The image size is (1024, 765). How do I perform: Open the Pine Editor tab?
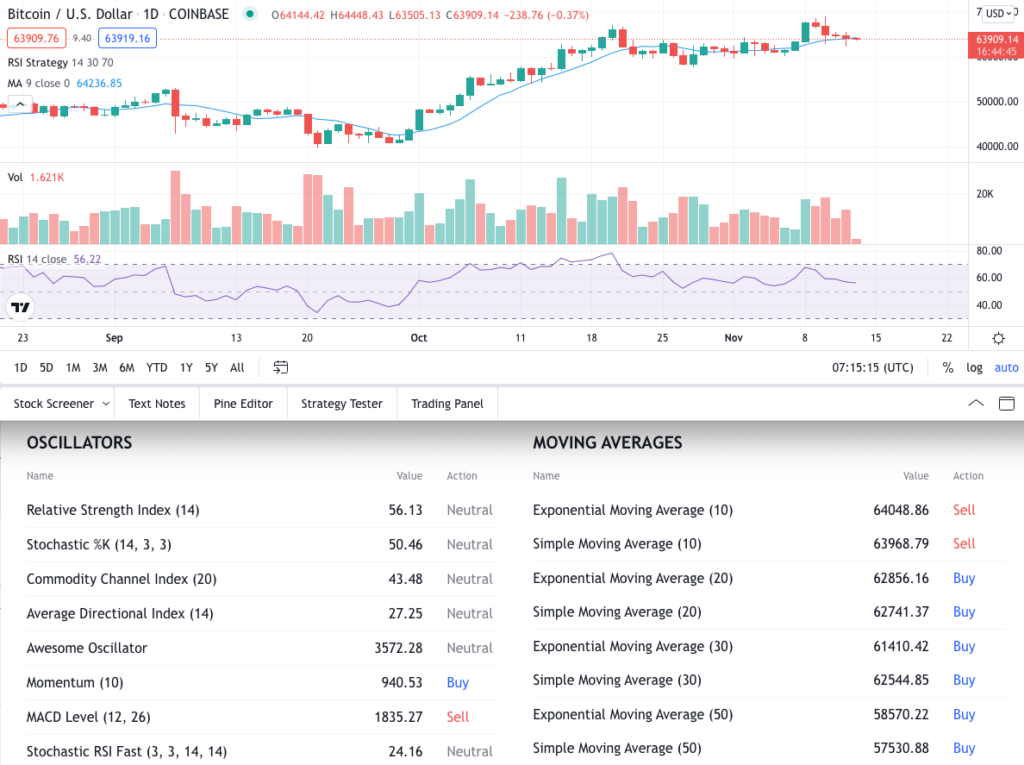[243, 404]
